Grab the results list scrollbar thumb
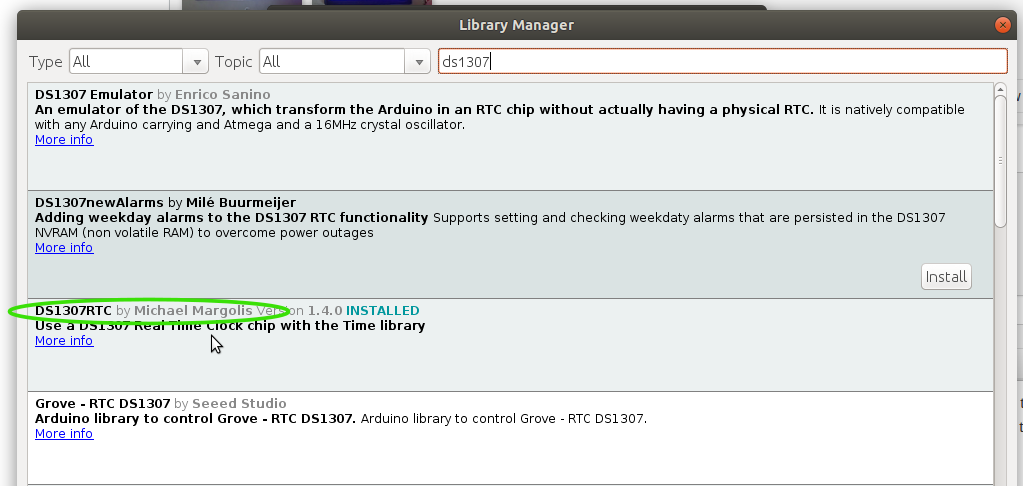This screenshot has width=1023, height=486. click(1000, 160)
